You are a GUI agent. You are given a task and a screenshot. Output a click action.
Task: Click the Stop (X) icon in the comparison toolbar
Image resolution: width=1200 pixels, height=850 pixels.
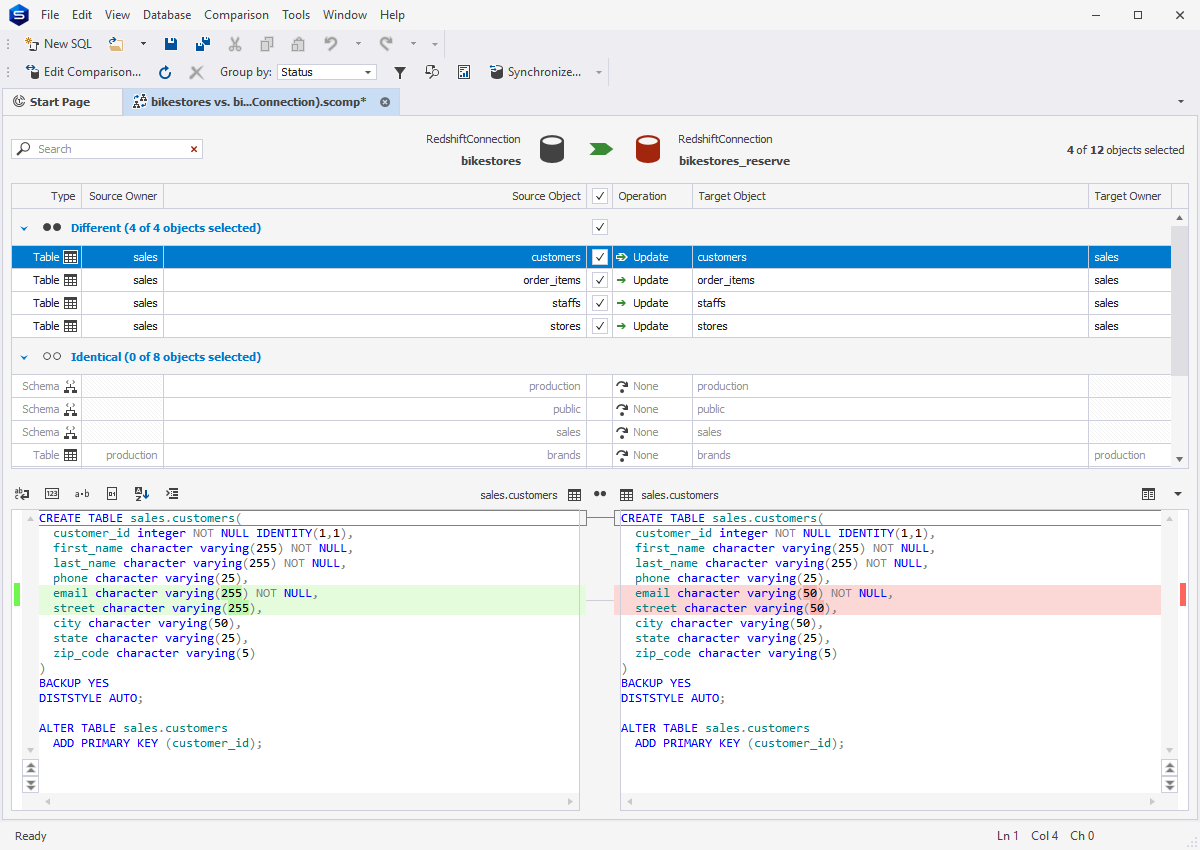(x=196, y=72)
